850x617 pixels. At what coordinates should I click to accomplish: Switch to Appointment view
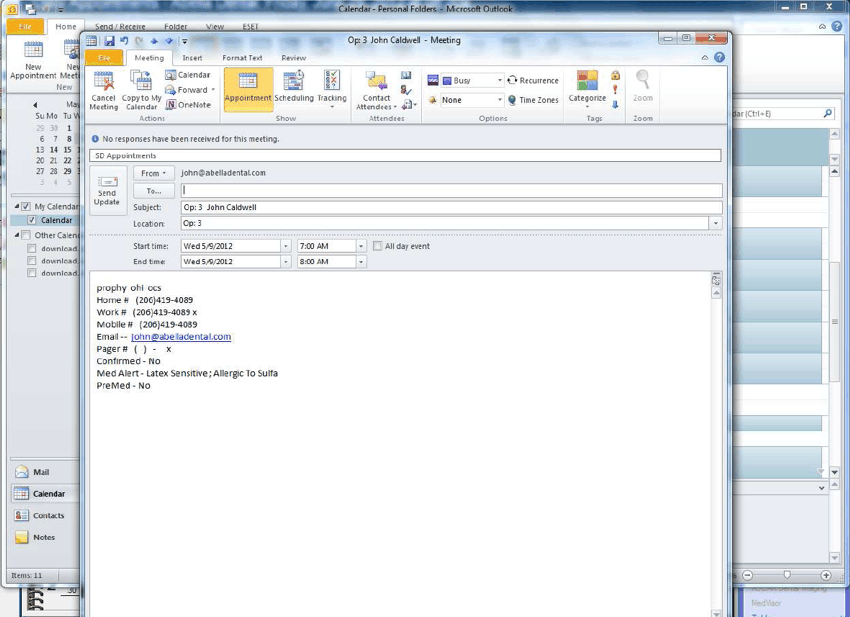click(x=248, y=89)
